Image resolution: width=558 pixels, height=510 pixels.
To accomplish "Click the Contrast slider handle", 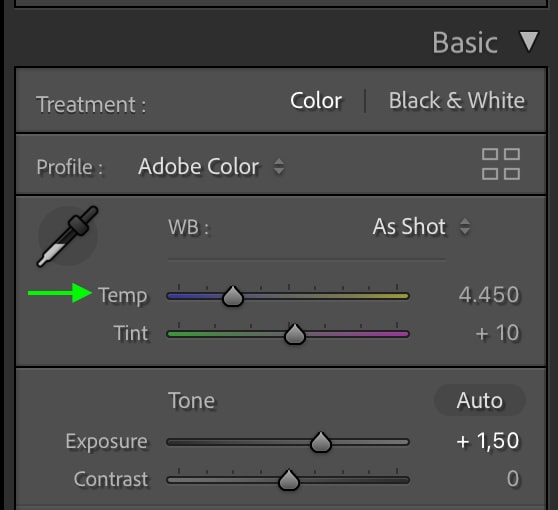I will click(289, 480).
